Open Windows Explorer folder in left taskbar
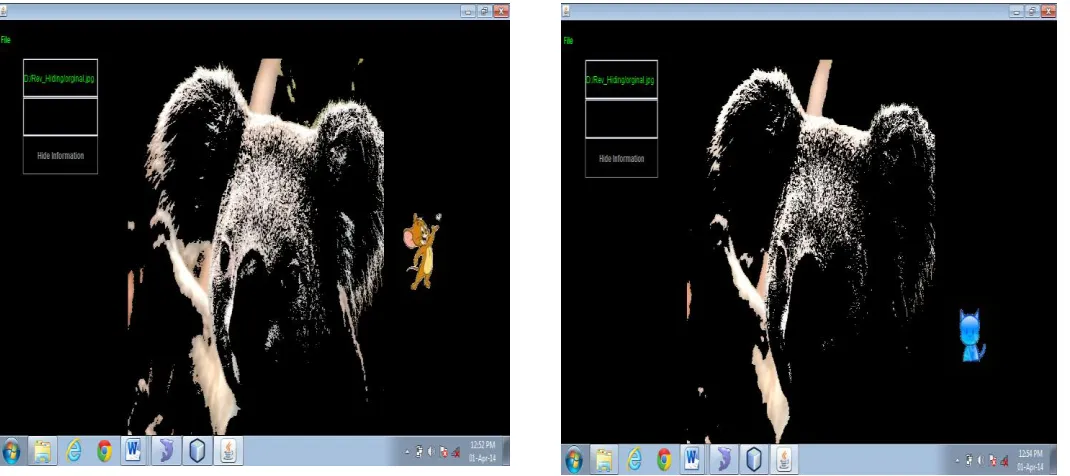The height and width of the screenshot is (476, 1070). 42,451
